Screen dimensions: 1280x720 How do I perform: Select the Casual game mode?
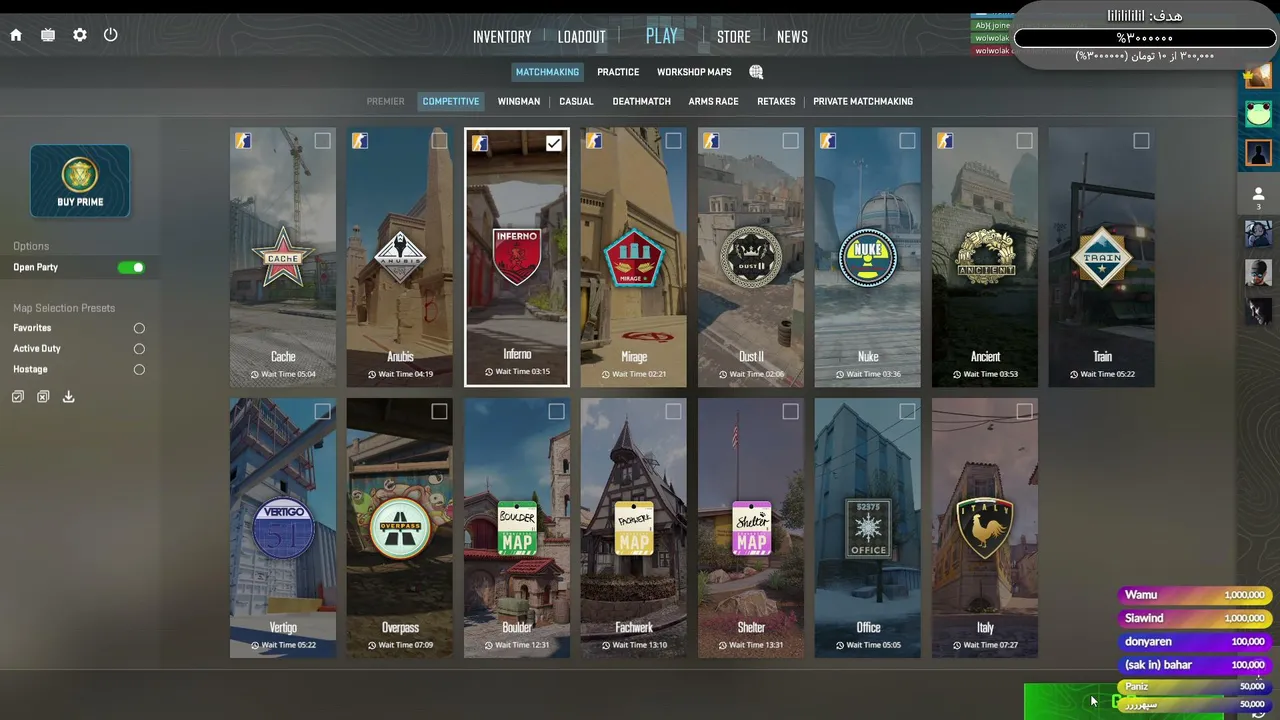(576, 101)
